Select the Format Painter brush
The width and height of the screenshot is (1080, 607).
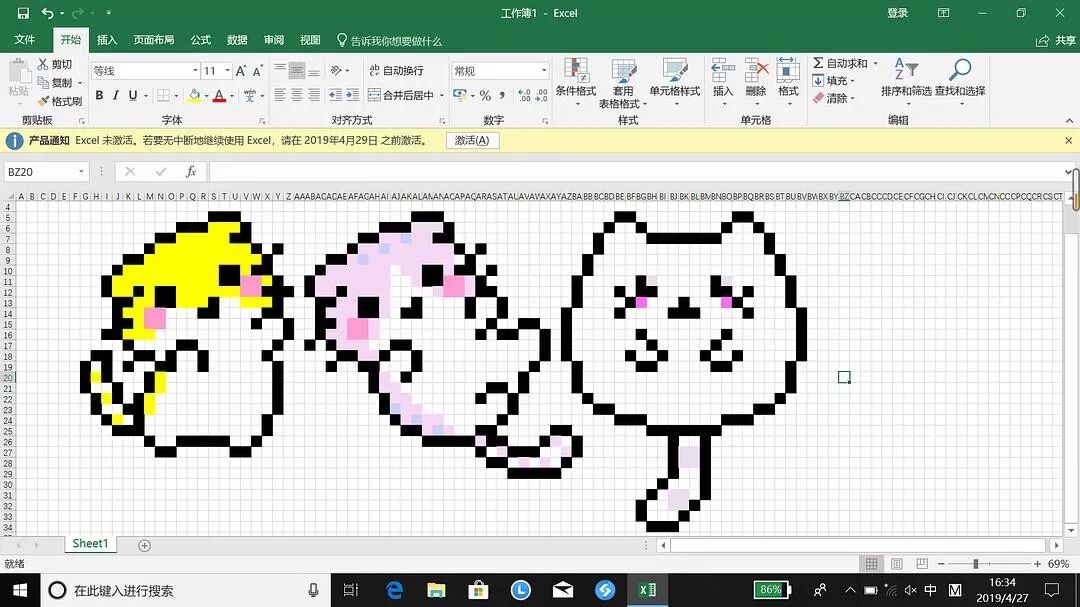coord(43,101)
